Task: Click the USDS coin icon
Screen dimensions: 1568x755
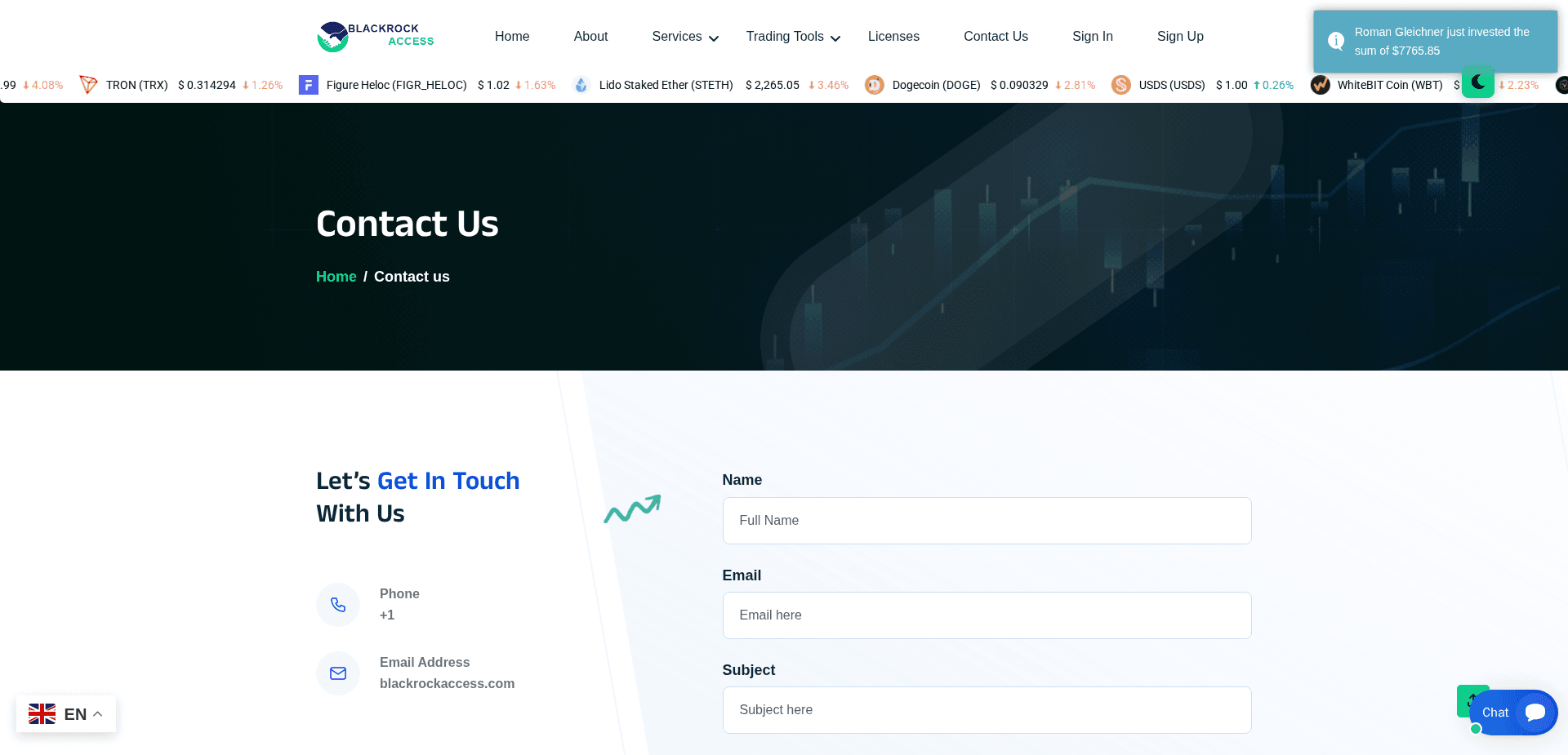Action: pyautogui.click(x=1121, y=84)
